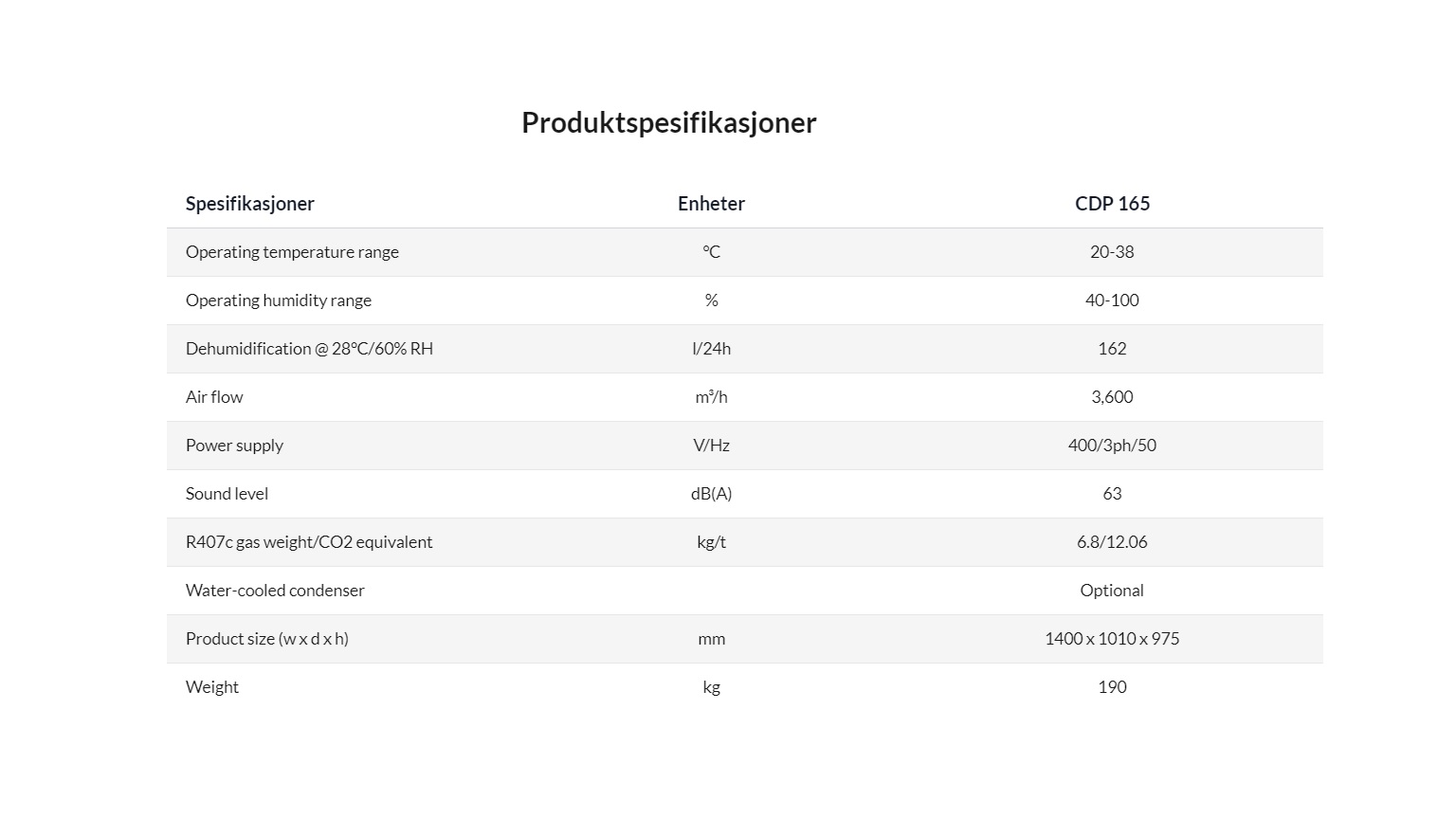
Task: Select the 40-100 humidity value
Action: [x=1112, y=300]
